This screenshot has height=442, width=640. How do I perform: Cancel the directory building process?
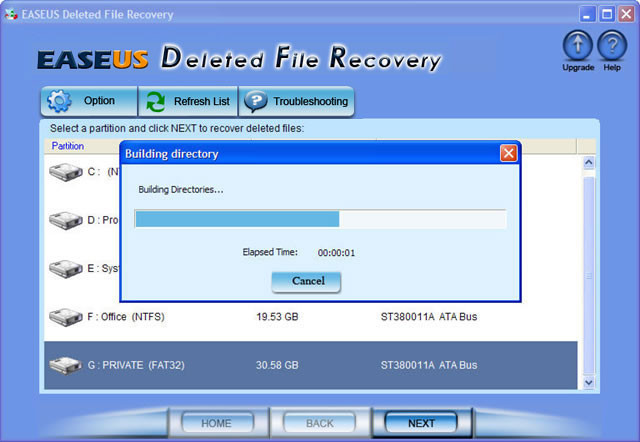[306, 282]
